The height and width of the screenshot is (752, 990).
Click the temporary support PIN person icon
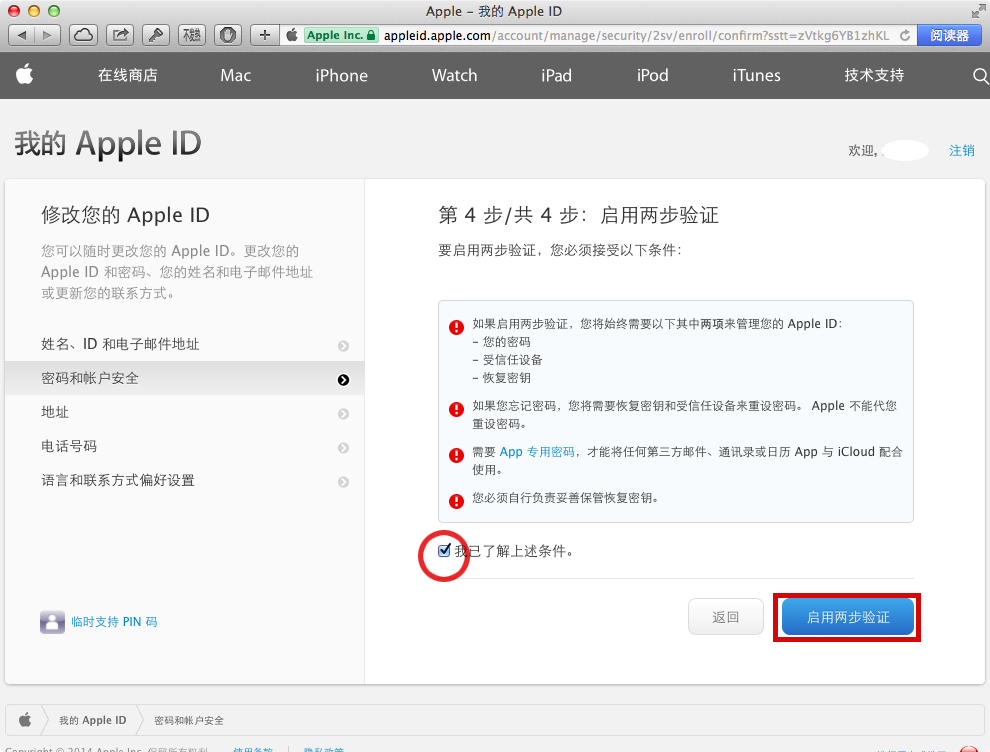point(52,622)
